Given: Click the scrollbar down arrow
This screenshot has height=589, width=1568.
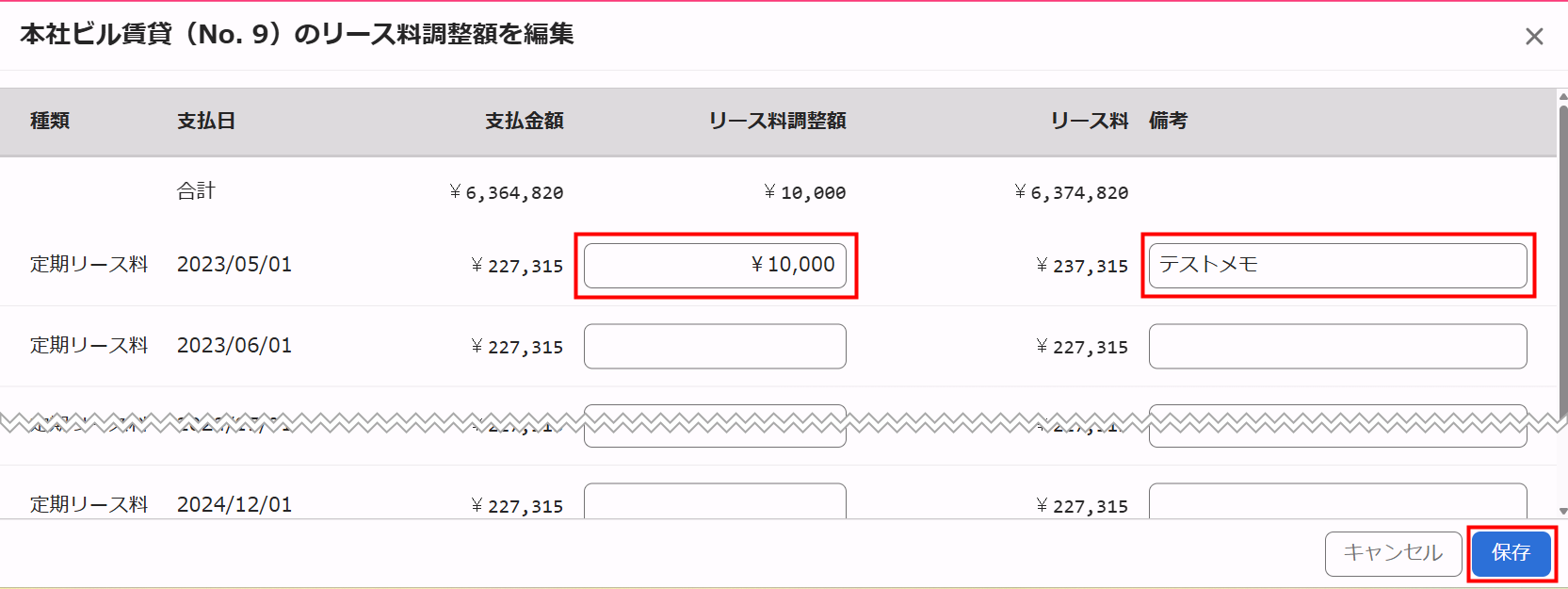Looking at the screenshot, I should pos(1562,511).
